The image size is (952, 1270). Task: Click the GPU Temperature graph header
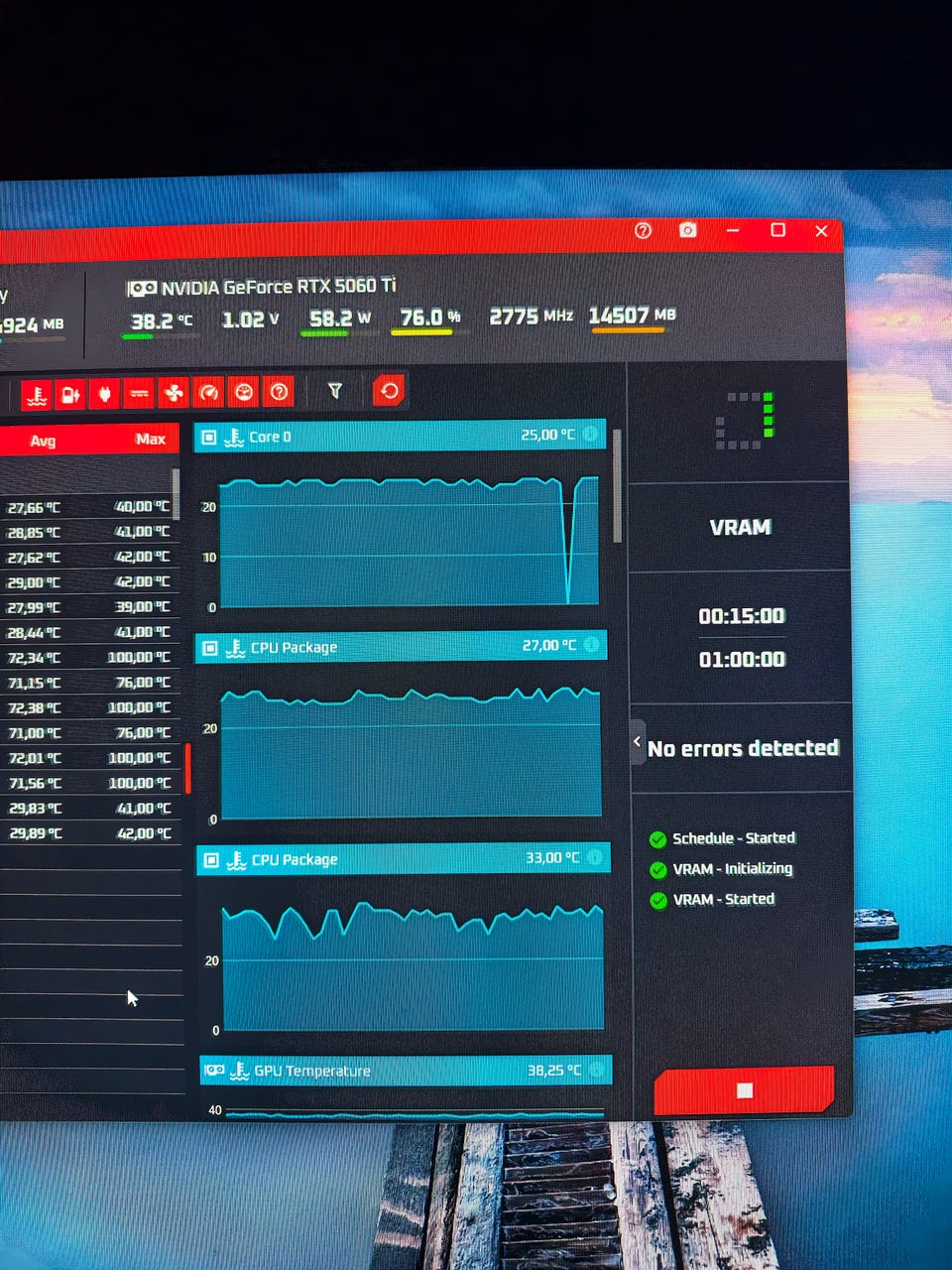(406, 1071)
